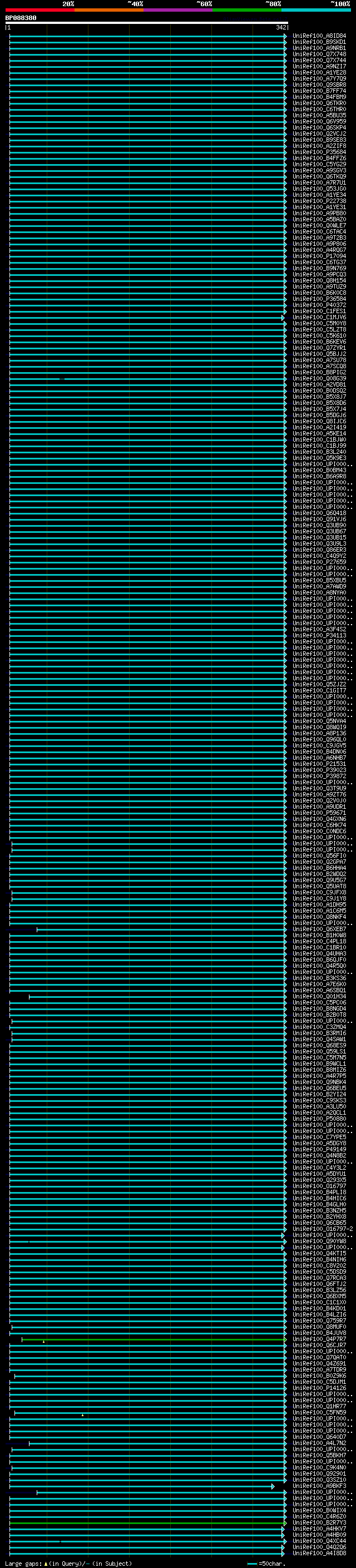Select the UniRef100_B7FF74 label
This screenshot has height=1568, width=356.
(x=319, y=91)
